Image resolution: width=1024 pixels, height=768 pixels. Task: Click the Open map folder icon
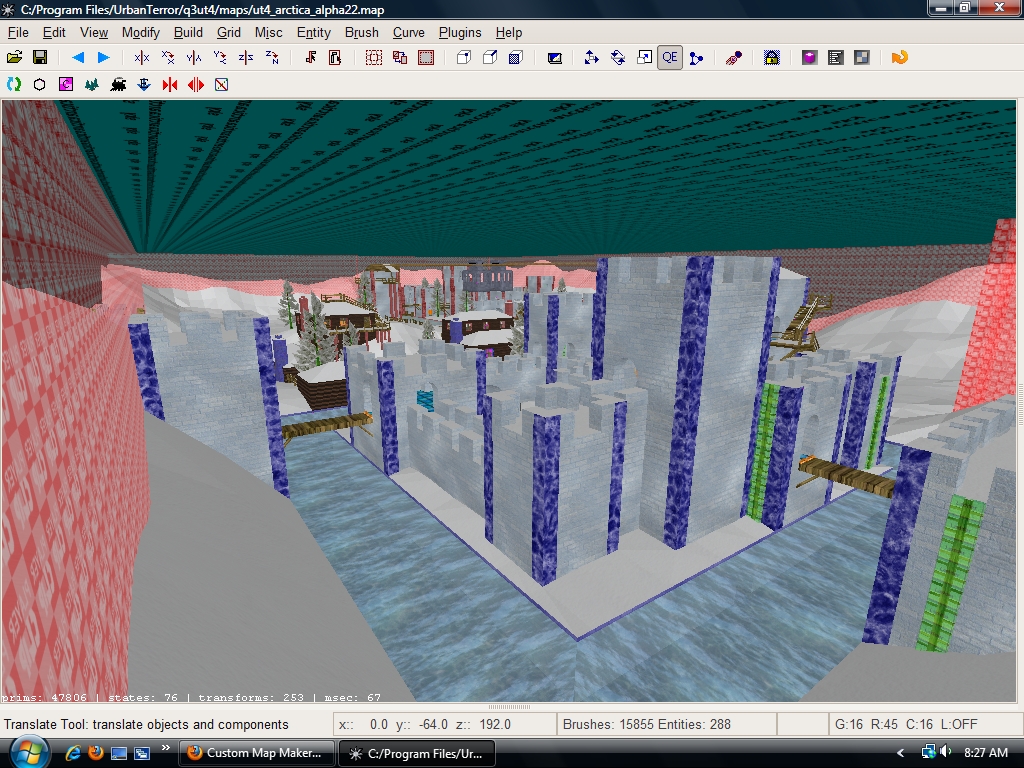click(x=15, y=58)
